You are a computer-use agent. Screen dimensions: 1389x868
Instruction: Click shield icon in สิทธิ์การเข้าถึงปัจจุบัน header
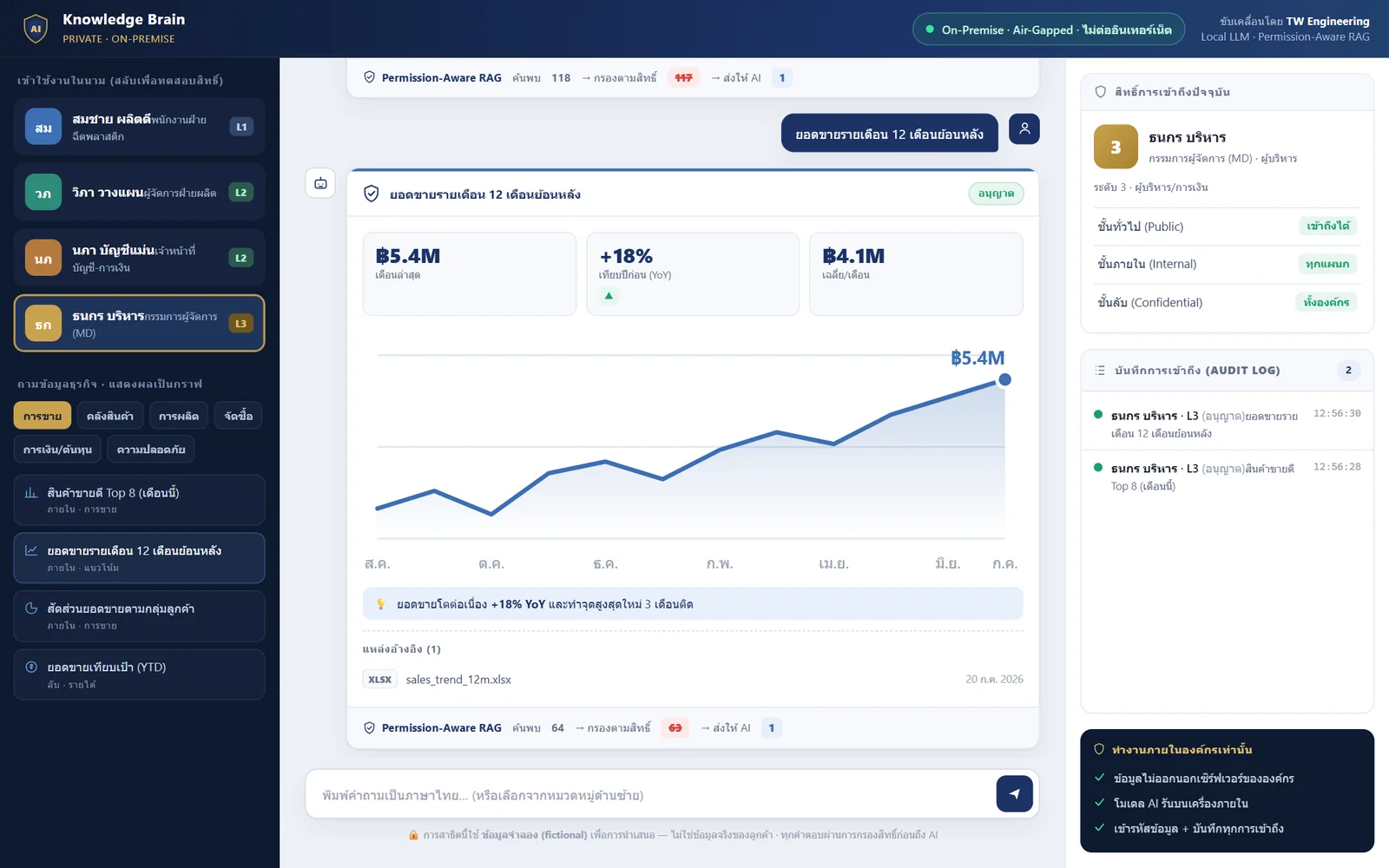click(1101, 92)
